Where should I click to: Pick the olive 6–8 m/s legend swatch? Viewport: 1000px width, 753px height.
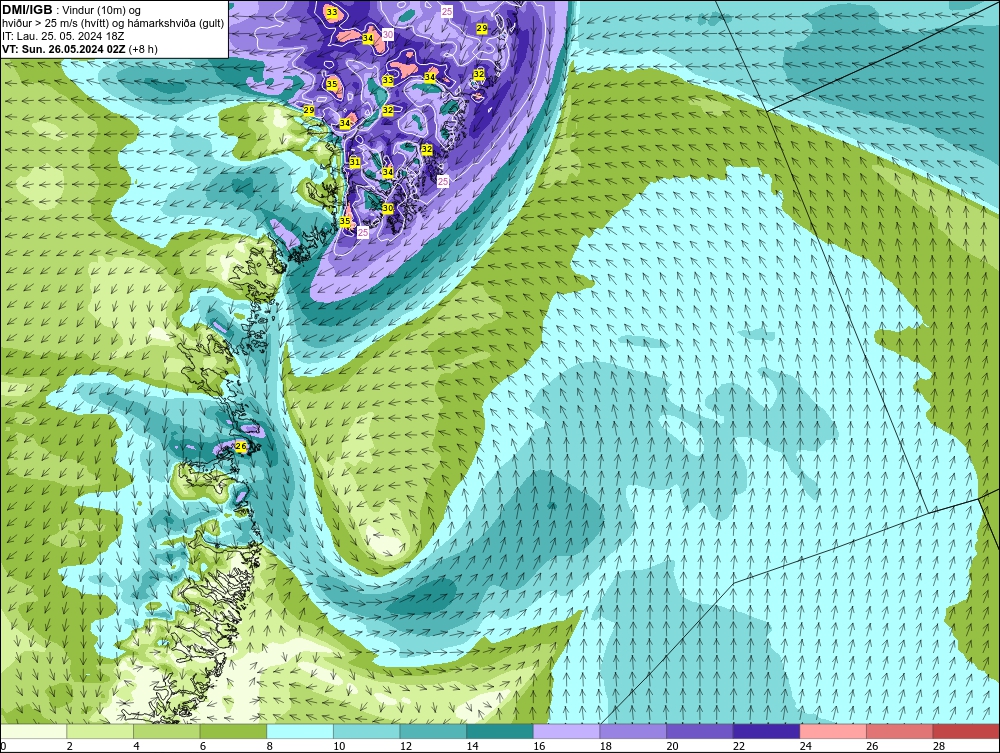click(233, 731)
